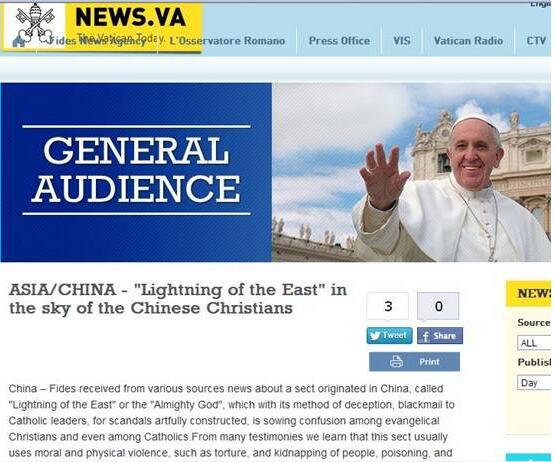Click the General Audience banner
Screen dimensions: 554x462
(136, 172)
